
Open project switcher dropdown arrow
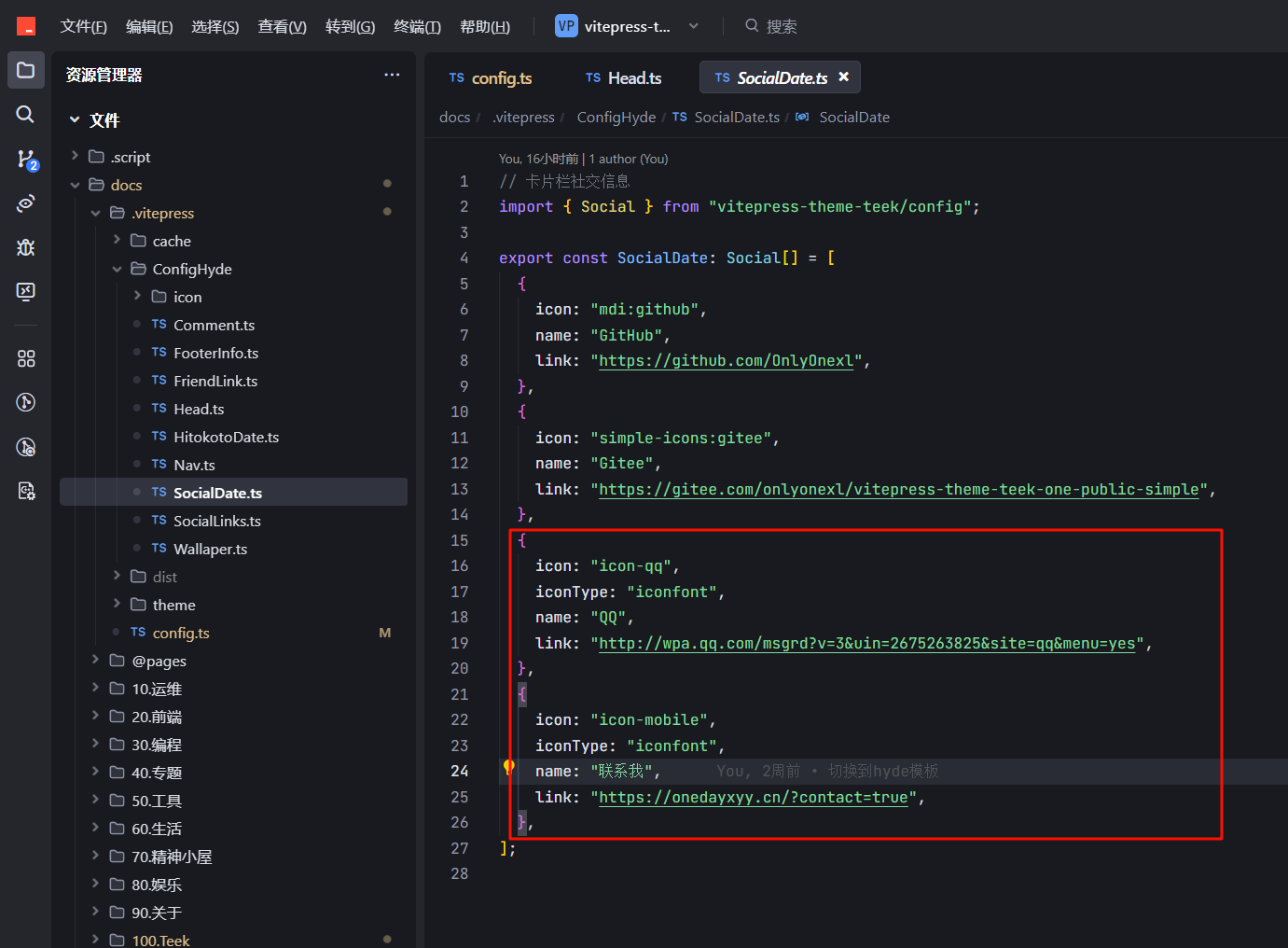[693, 26]
